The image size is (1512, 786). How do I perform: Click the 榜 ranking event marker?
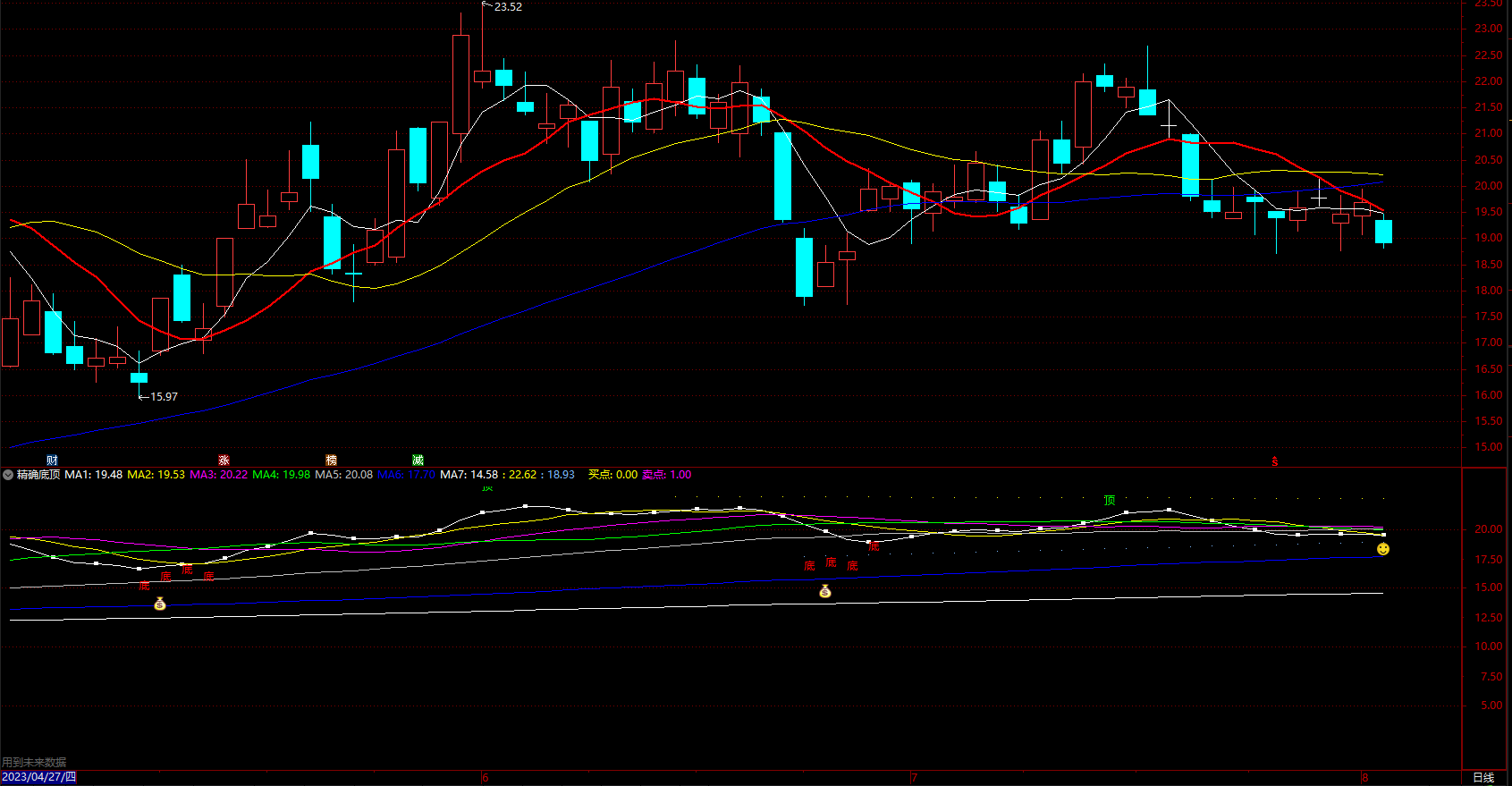[331, 461]
